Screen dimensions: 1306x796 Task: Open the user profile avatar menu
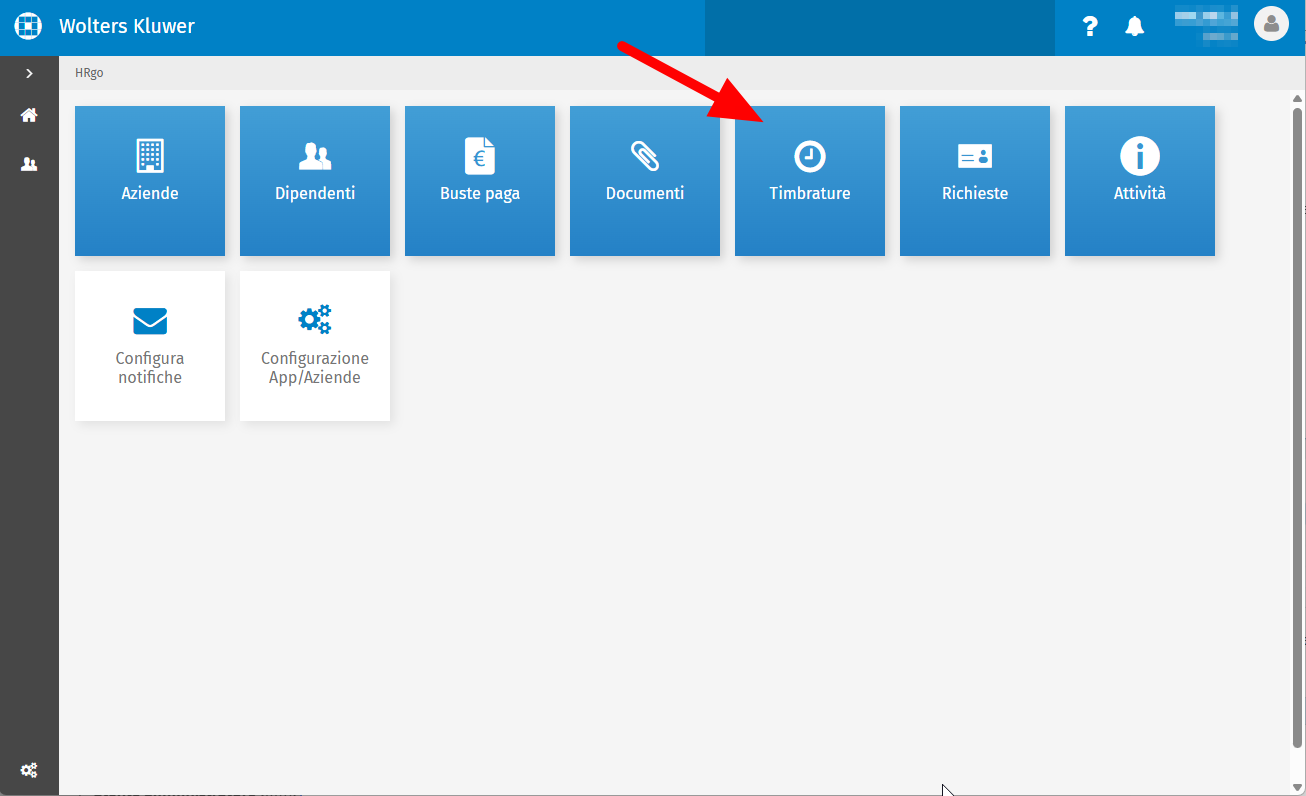click(1271, 24)
